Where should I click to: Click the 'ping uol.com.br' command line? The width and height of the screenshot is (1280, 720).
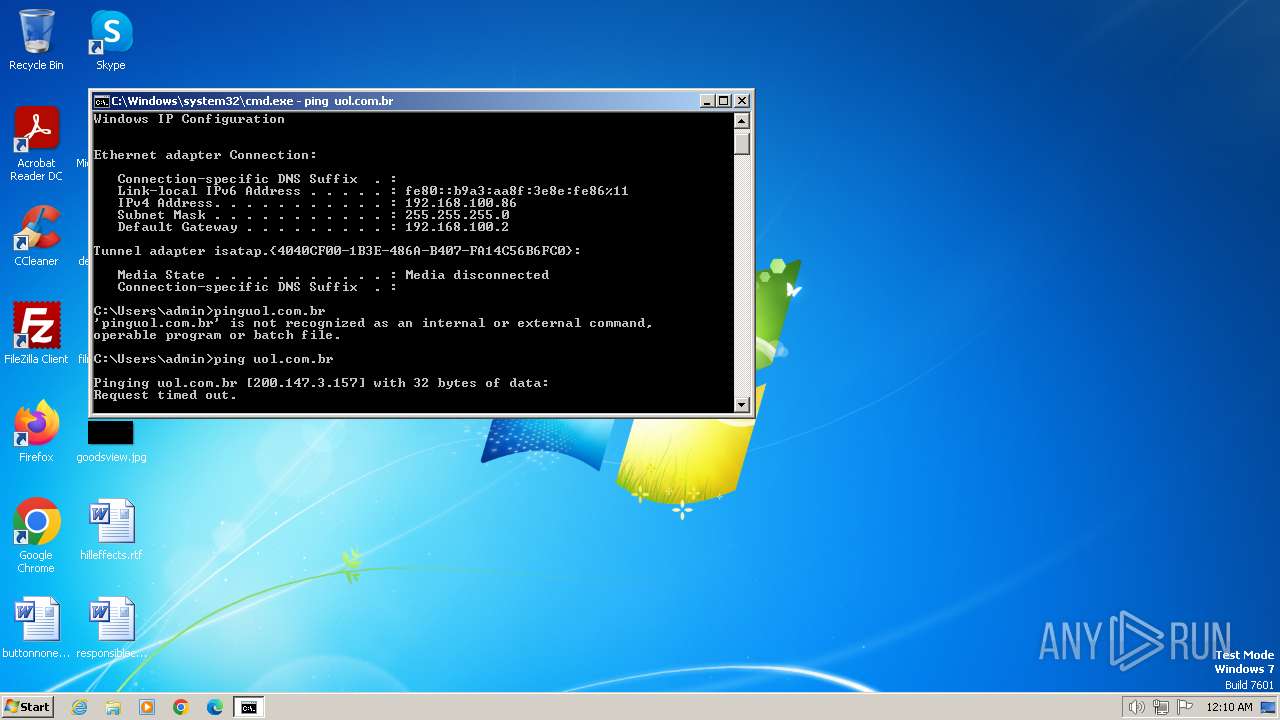[x=213, y=359]
